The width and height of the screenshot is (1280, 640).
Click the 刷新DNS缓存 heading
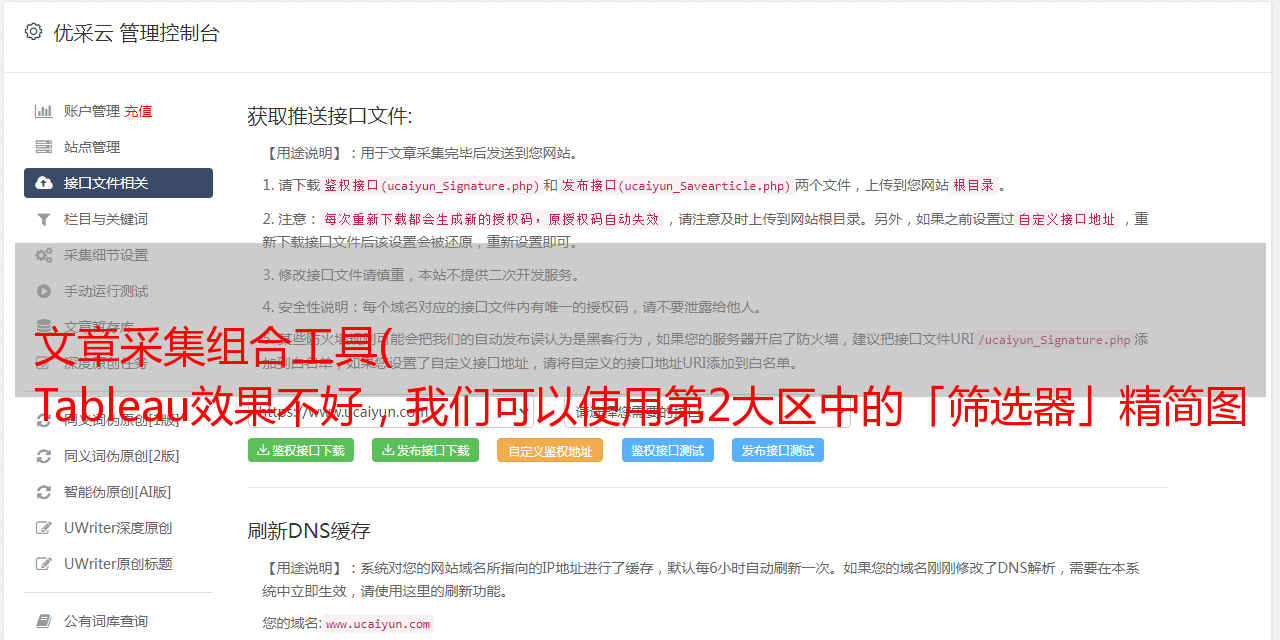(x=309, y=530)
